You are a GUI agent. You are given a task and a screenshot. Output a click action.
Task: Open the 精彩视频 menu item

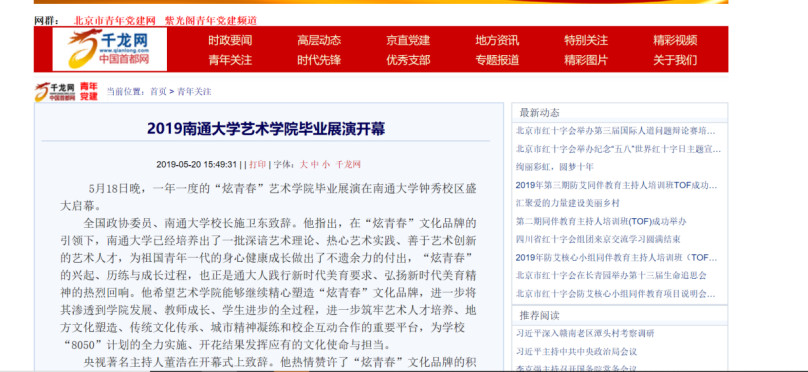coord(675,40)
